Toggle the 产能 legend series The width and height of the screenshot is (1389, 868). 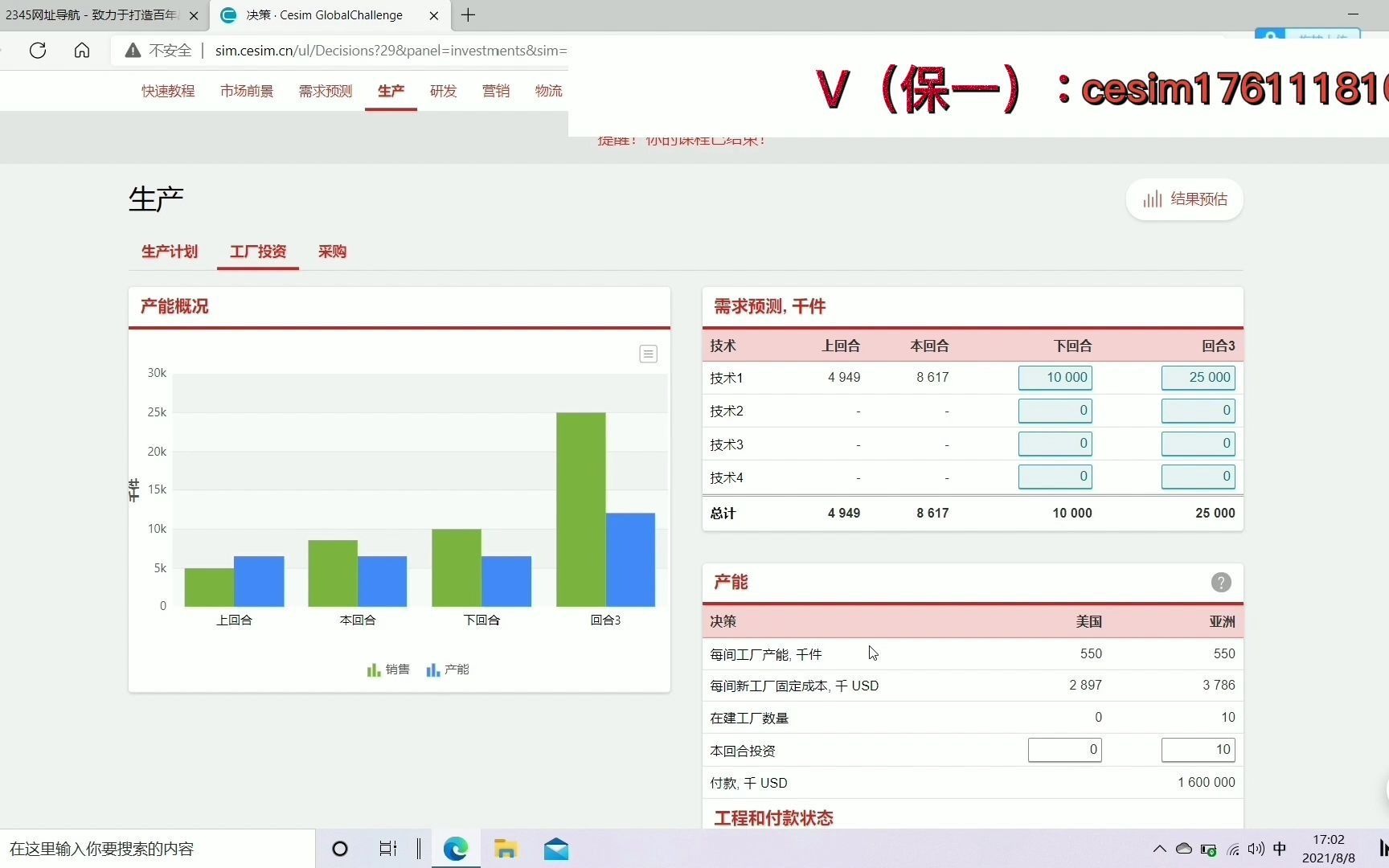tap(448, 669)
